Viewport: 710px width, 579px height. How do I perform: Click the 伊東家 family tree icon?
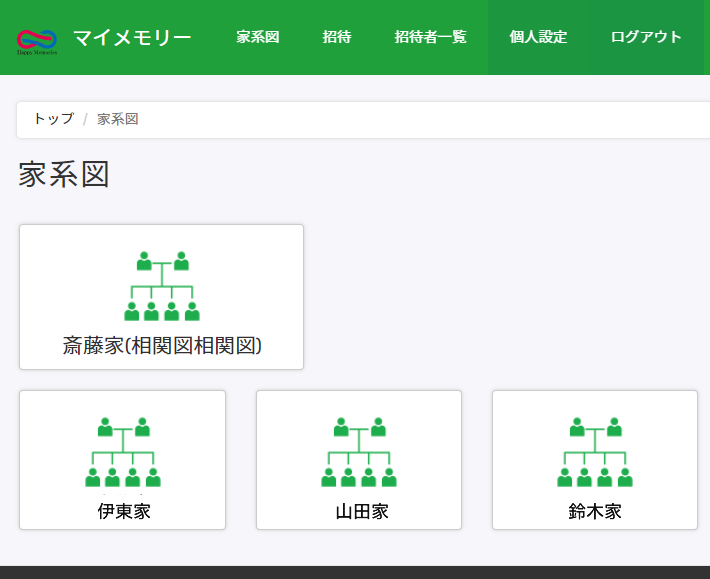(122, 452)
